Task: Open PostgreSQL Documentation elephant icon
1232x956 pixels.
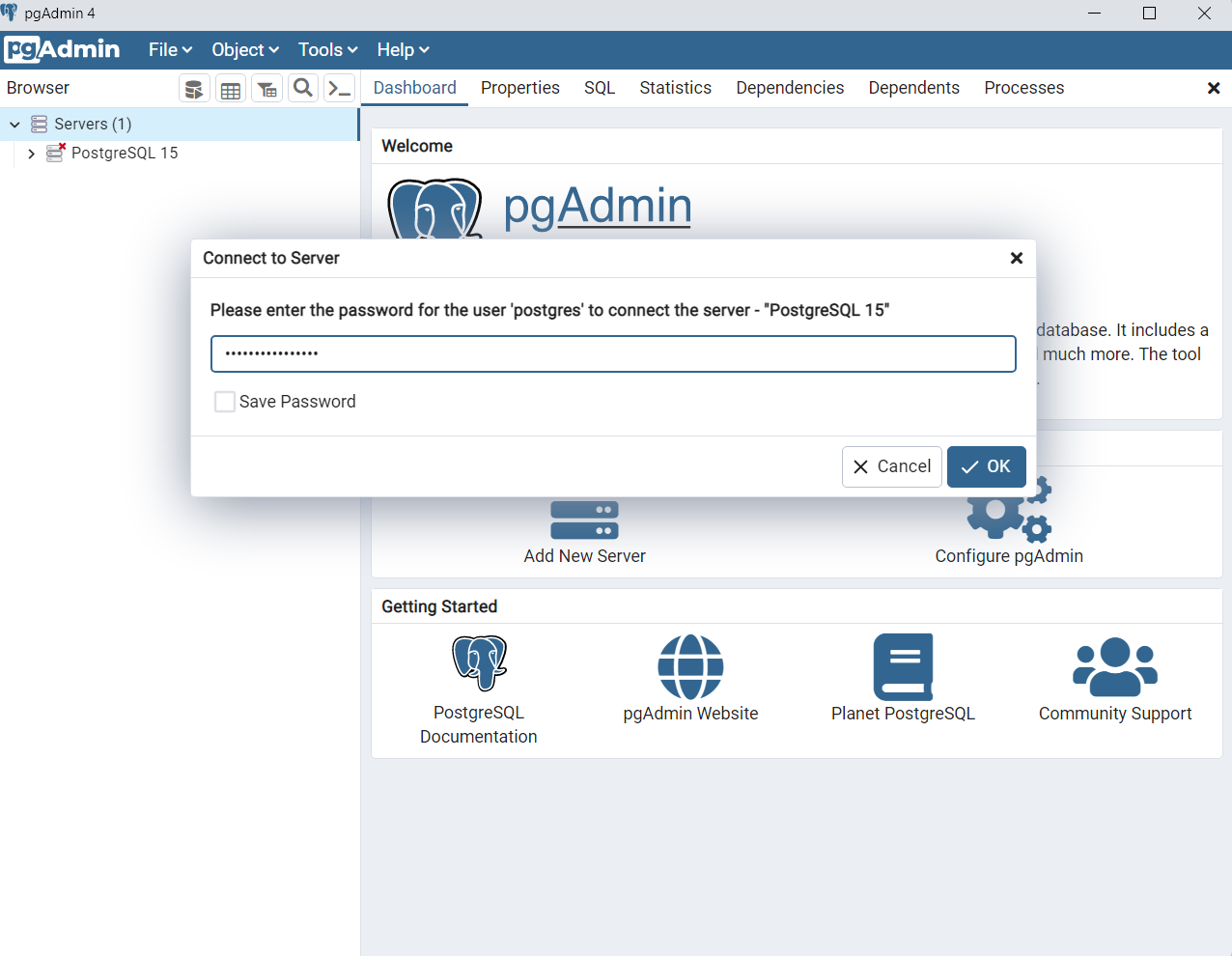Action: click(x=479, y=663)
